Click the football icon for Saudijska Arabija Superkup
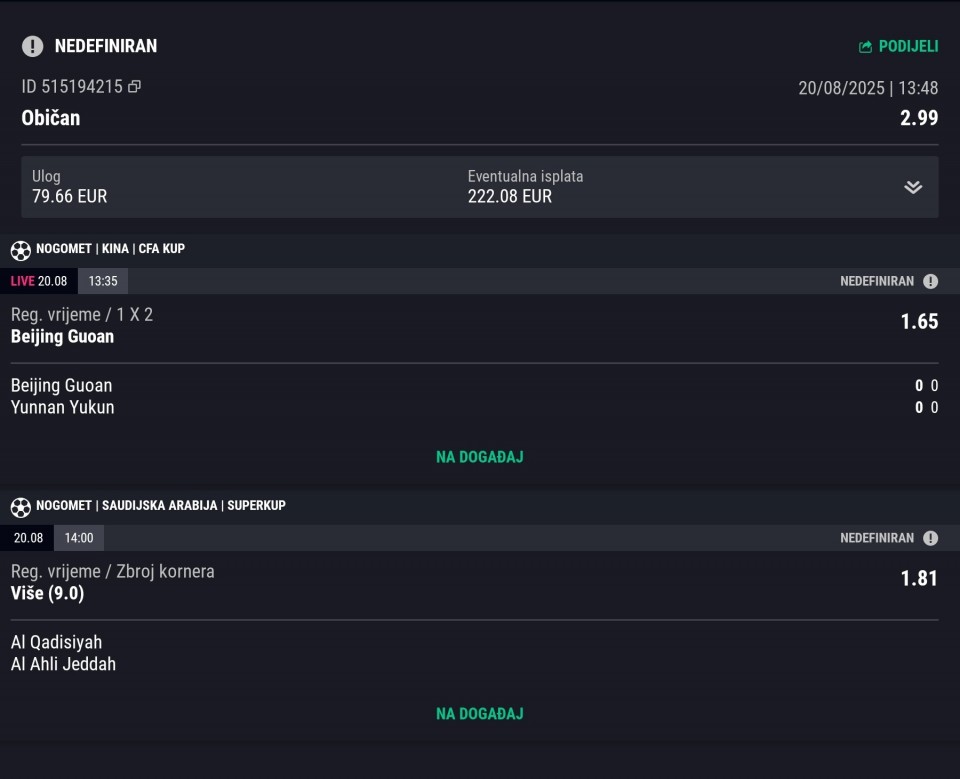960x779 pixels. click(x=20, y=507)
